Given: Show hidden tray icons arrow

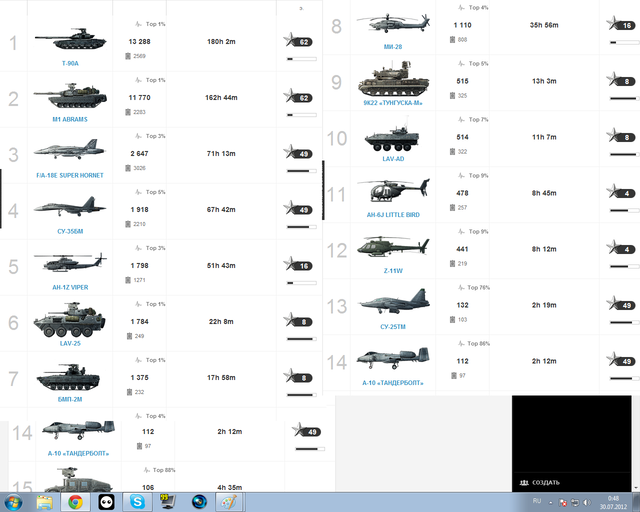Looking at the screenshot, I should click(551, 503).
